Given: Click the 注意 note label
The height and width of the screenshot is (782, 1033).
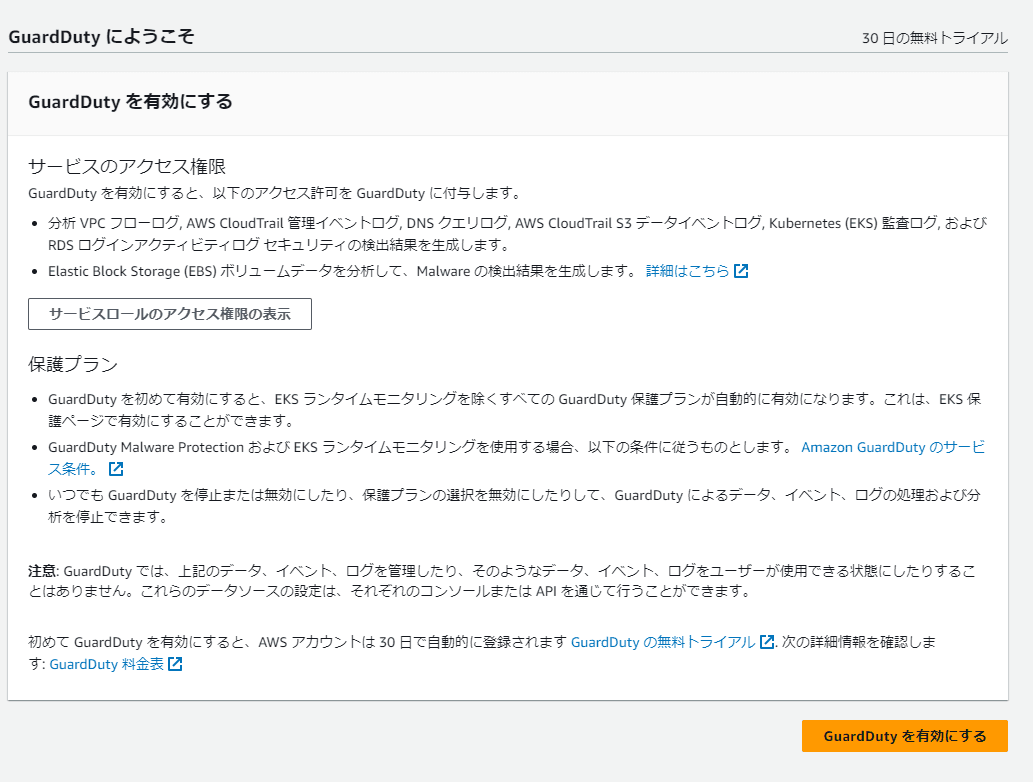Looking at the screenshot, I should (x=43, y=571).
